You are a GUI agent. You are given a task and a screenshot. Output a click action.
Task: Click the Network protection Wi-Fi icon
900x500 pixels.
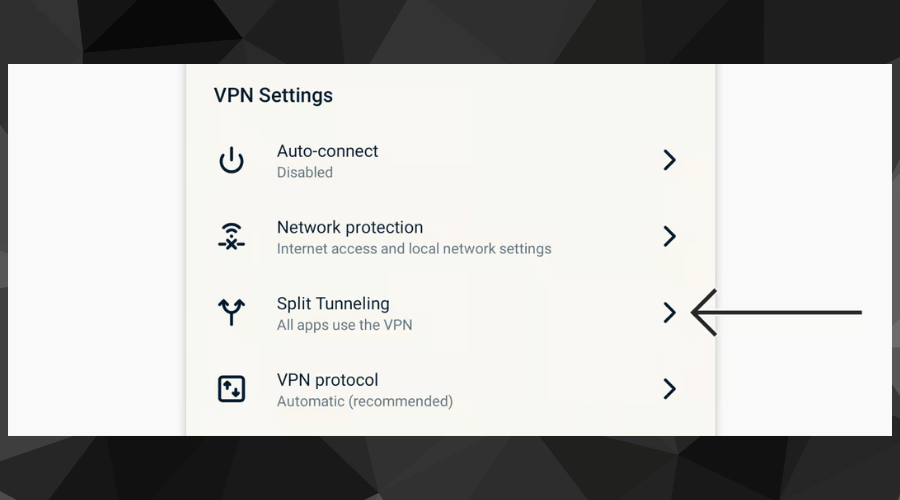coord(231,236)
